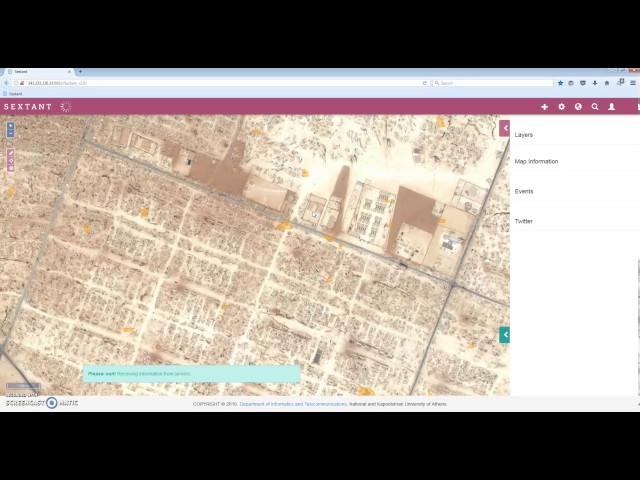Click the blue bookmark star icon
The width and height of the screenshot is (640, 480).
click(560, 83)
